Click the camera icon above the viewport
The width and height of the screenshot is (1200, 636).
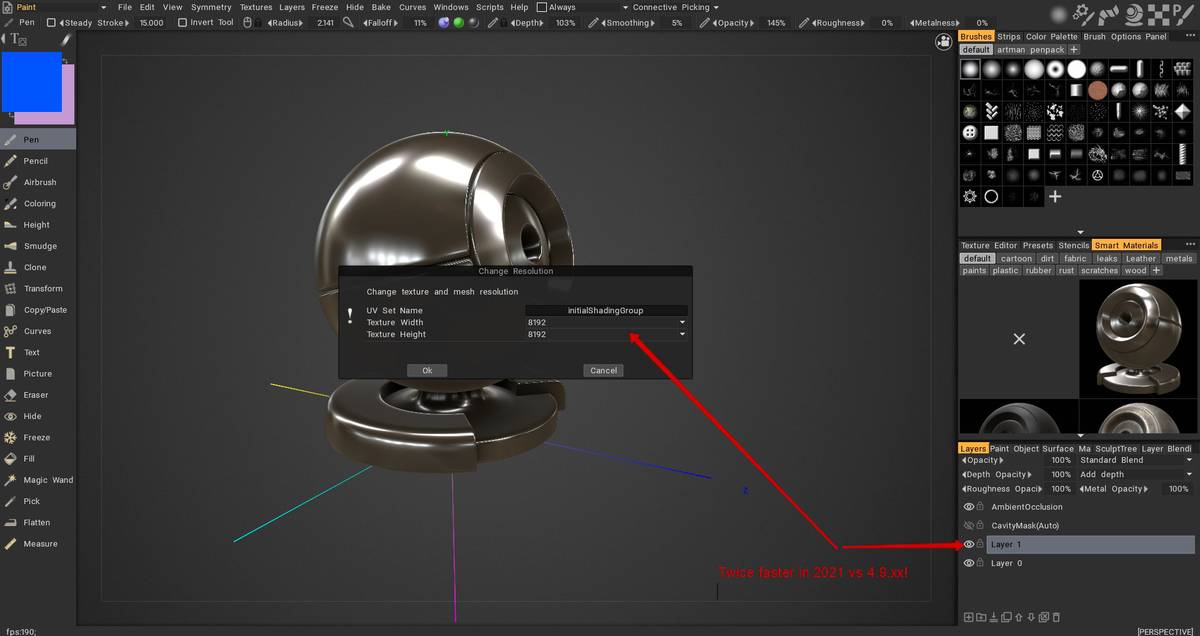[x=943, y=41]
